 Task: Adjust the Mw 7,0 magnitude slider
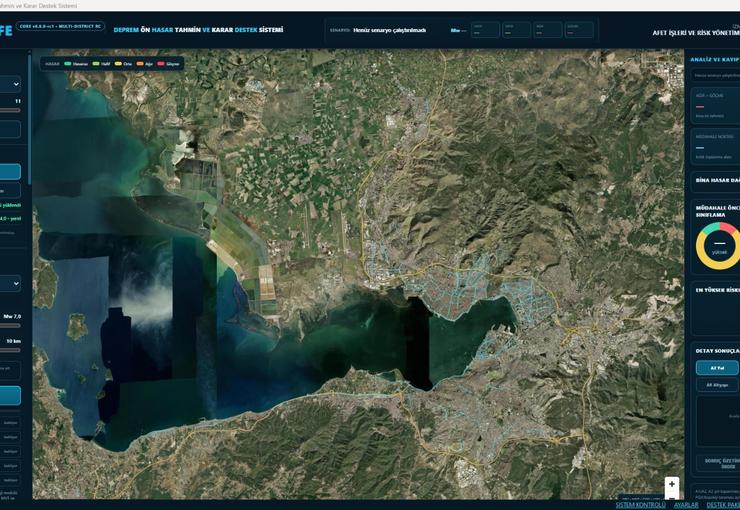pos(10,325)
